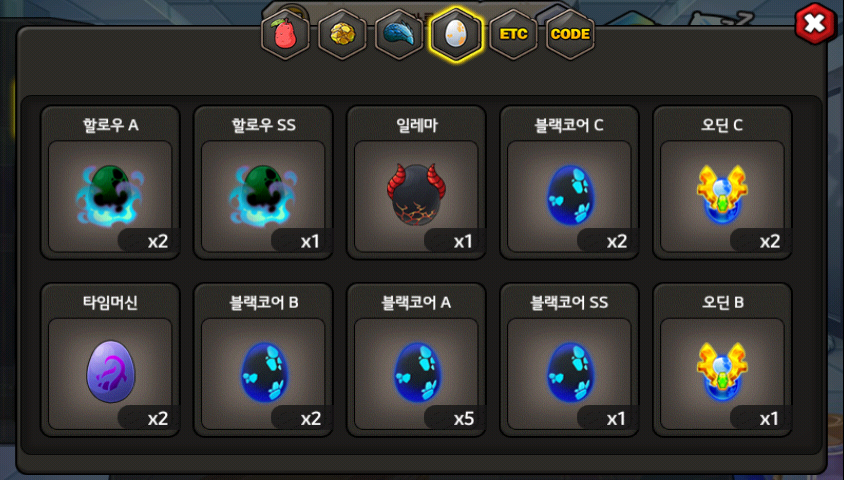Open the CODE tab
Screen dimensions: 844x480
[x=570, y=34]
